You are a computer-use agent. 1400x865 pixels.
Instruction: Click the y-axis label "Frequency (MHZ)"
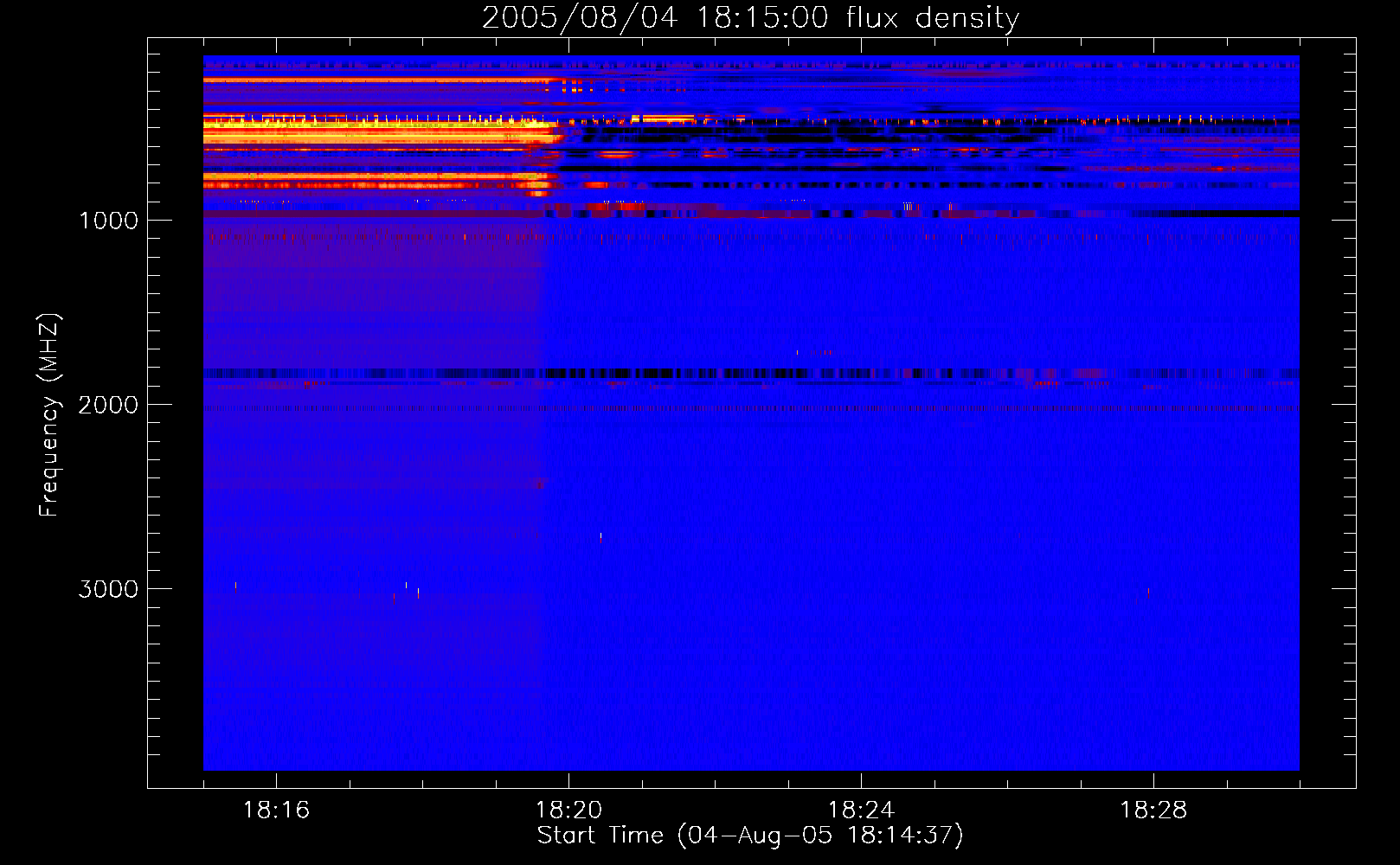[49, 415]
